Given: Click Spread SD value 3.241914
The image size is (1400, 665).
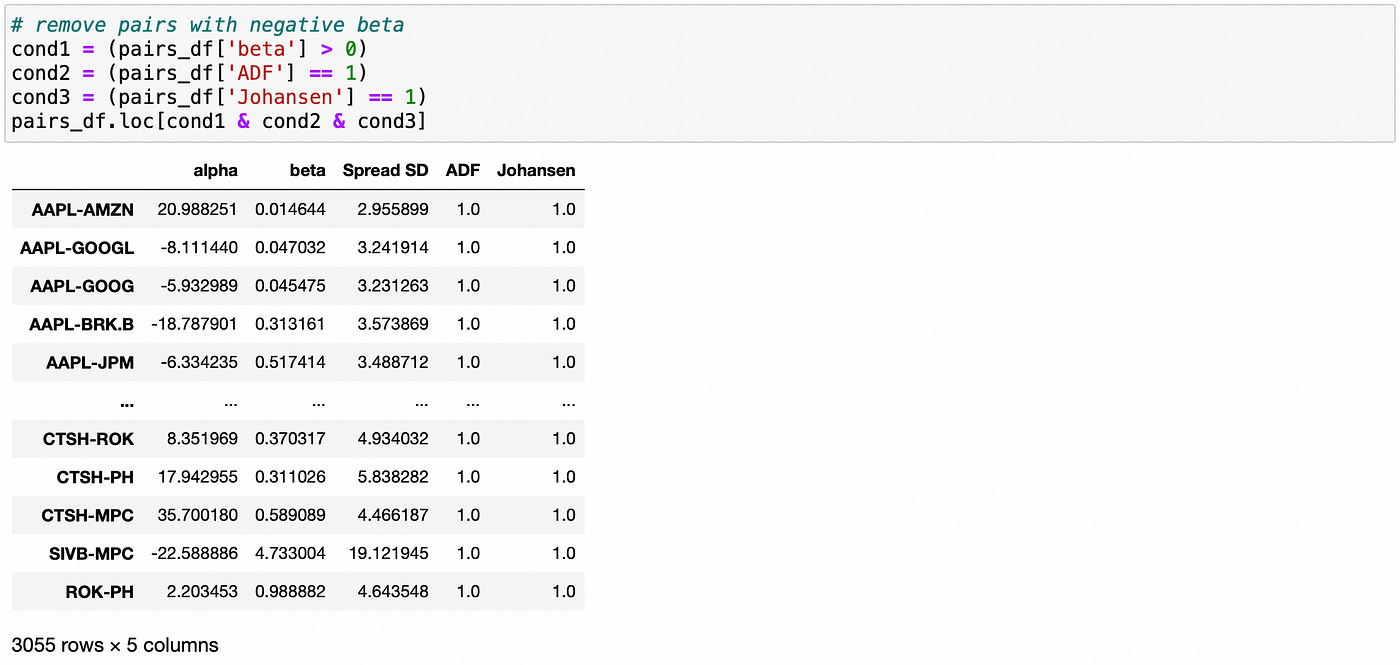Looking at the screenshot, I should coord(393,247).
